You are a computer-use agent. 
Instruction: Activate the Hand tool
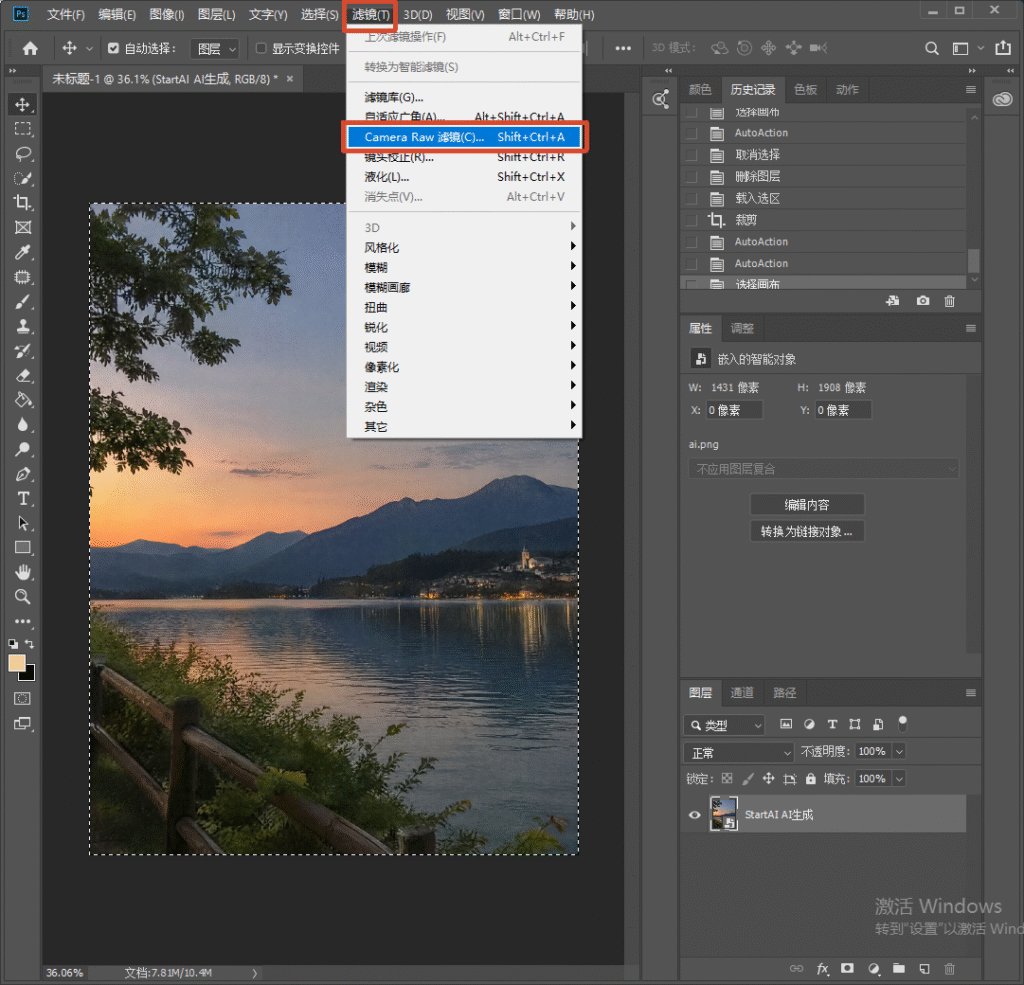(23, 573)
